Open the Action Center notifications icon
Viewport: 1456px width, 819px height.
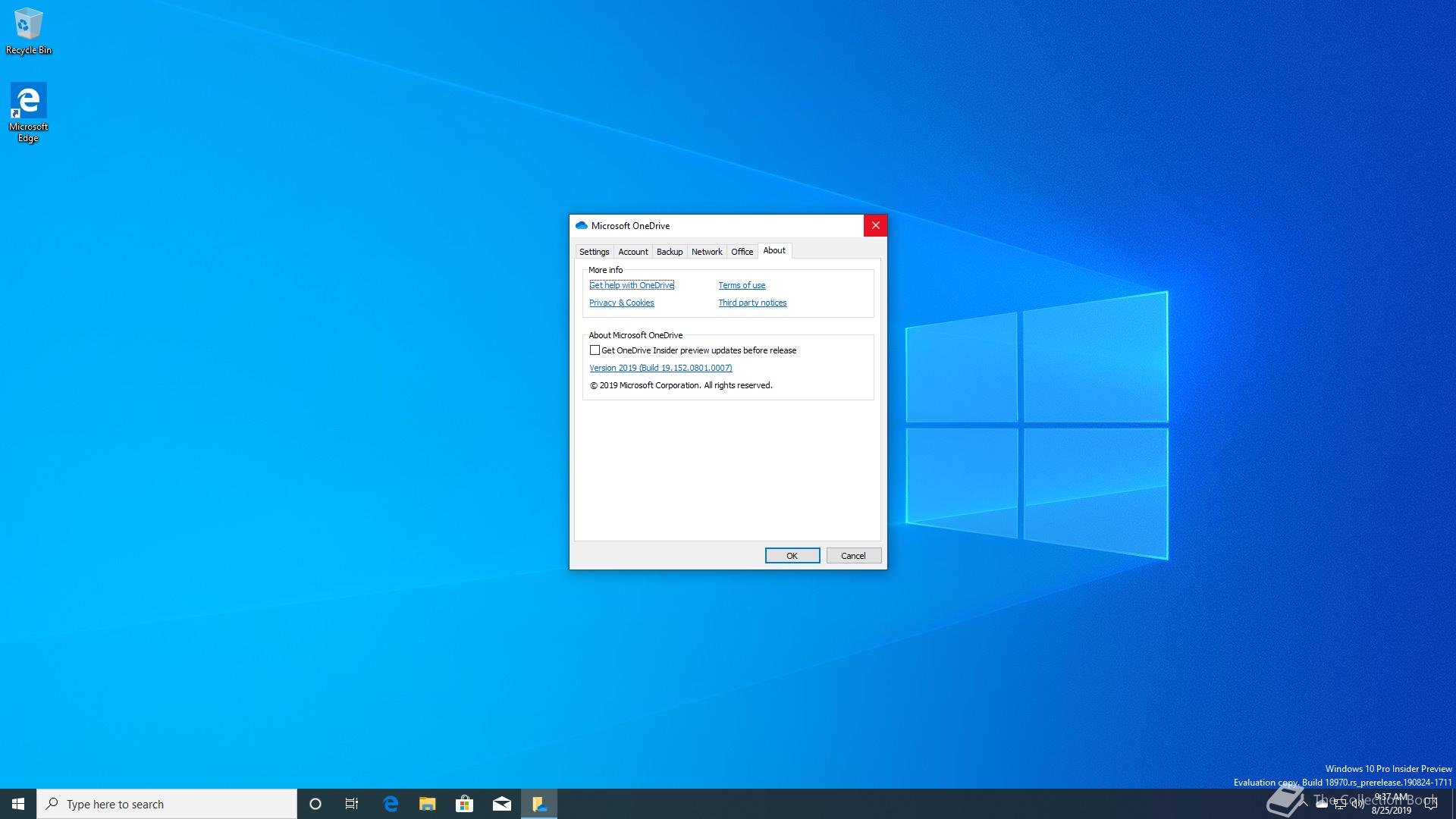click(1431, 804)
